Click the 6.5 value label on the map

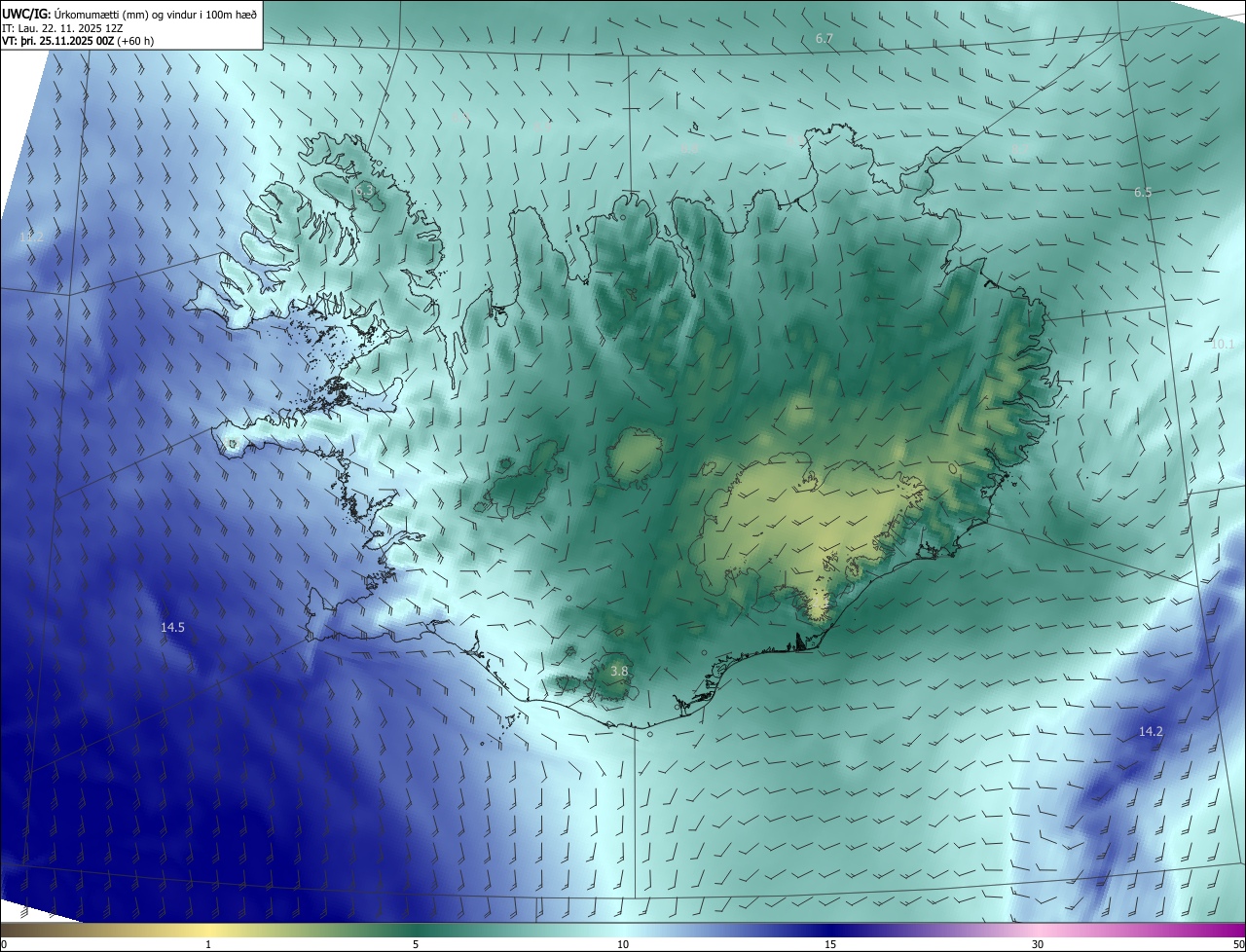pyautogui.click(x=1143, y=193)
